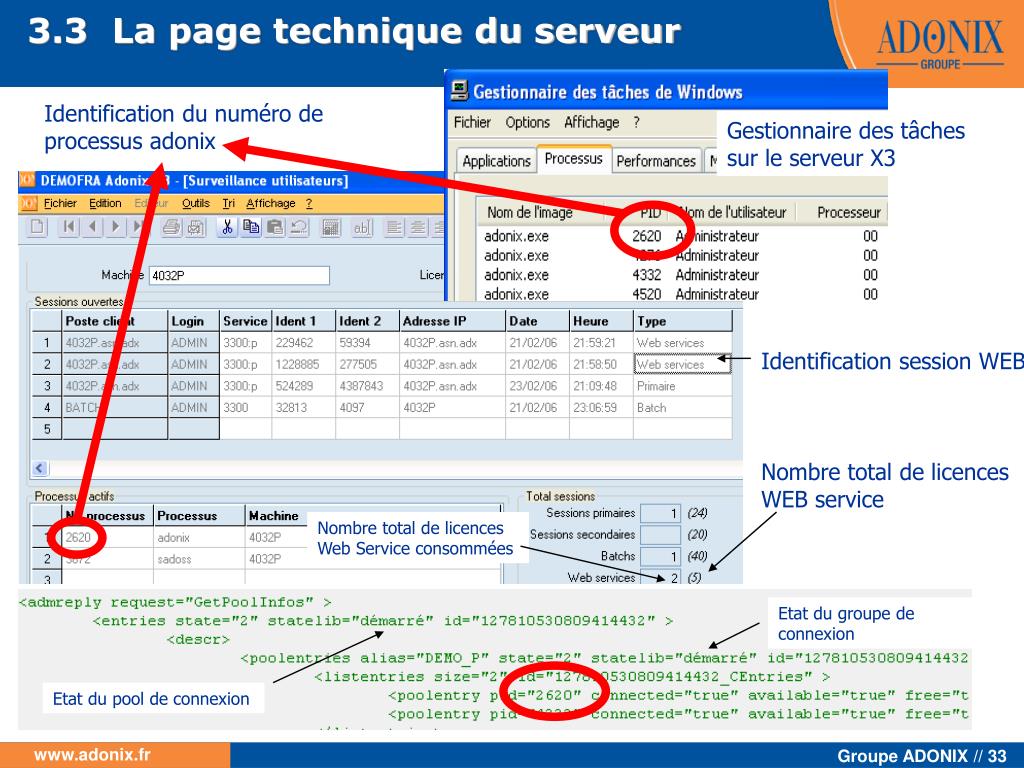Viewport: 1024px width, 768px height.
Task: Click the 'Ident 2' column header
Action: pyautogui.click(x=367, y=321)
